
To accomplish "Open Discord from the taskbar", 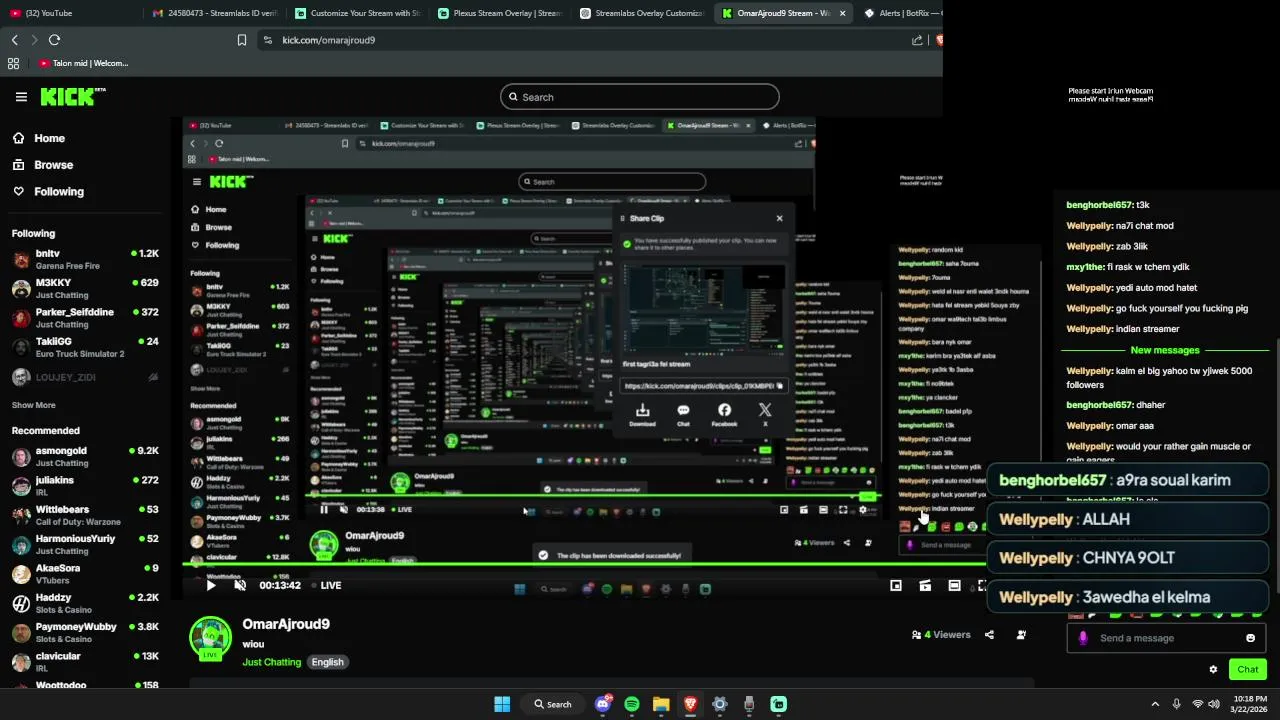I will [x=603, y=704].
